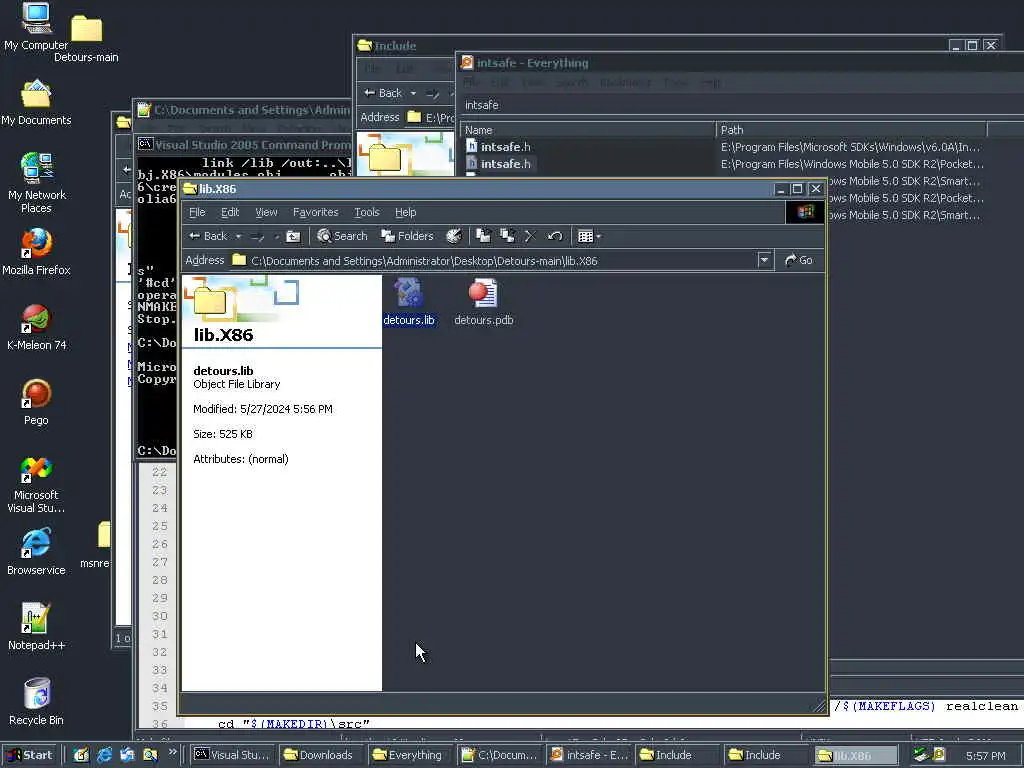Click the Windows flag logo in lib.X86

click(805, 212)
